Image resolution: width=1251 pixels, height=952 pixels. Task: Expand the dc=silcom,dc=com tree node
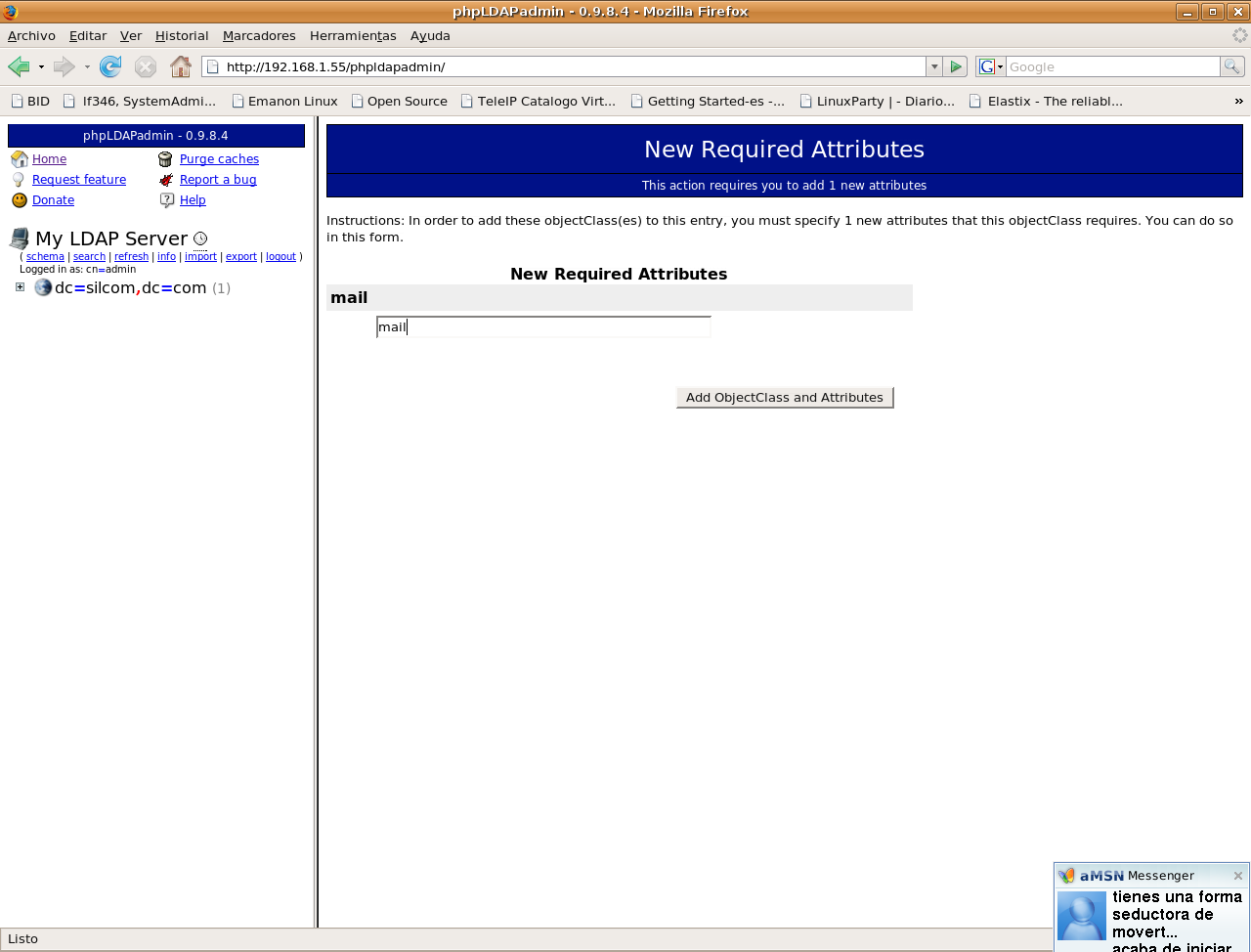coord(20,287)
